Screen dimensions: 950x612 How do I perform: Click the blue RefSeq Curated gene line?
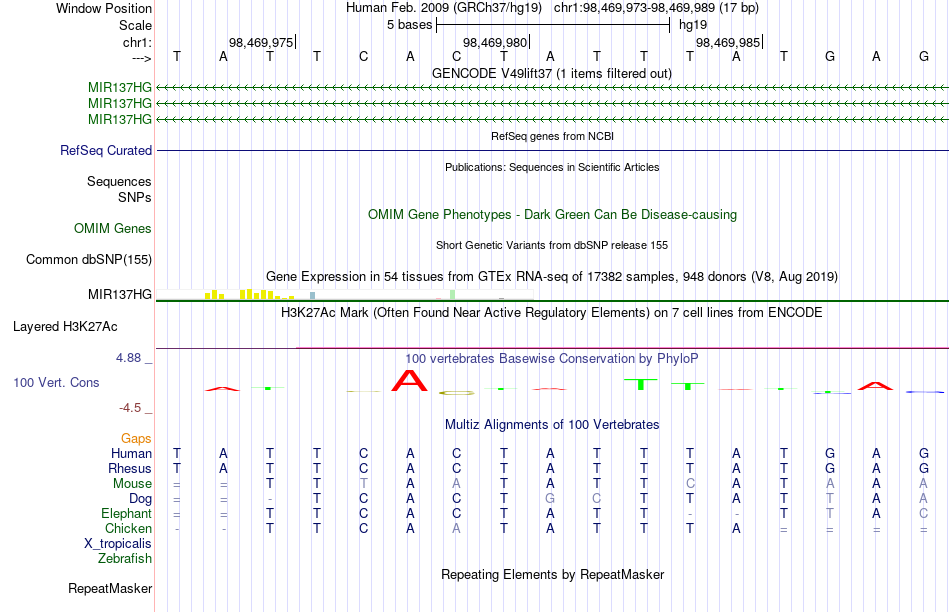click(x=553, y=150)
